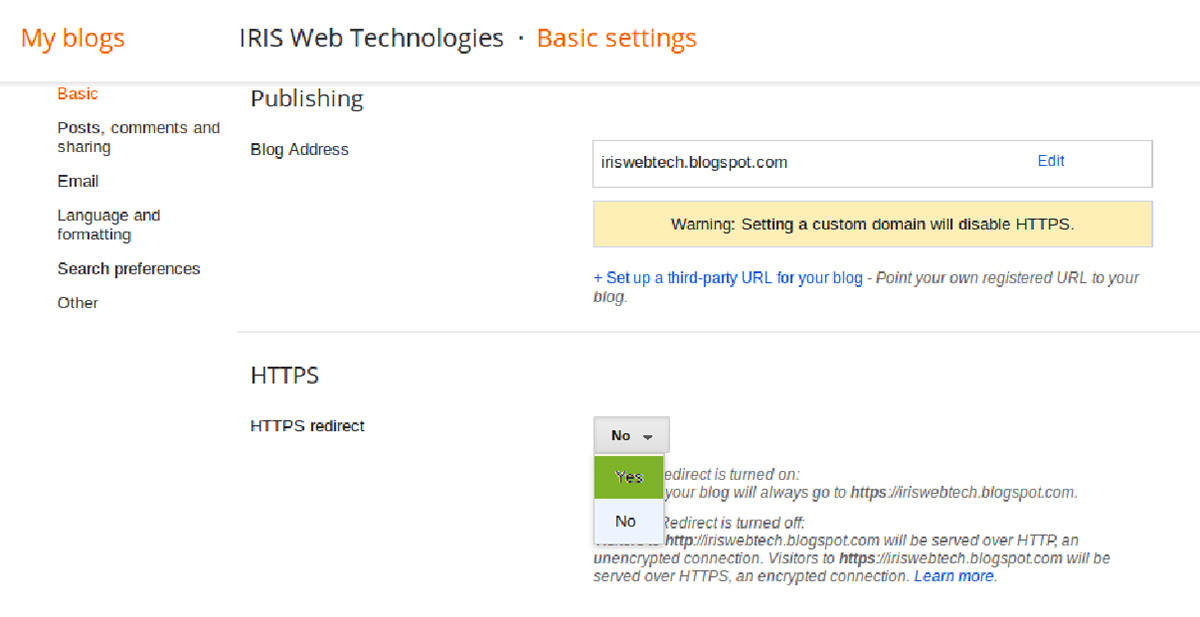Click the Blog Address label
Image resolution: width=1200 pixels, height=617 pixels.
tap(300, 150)
